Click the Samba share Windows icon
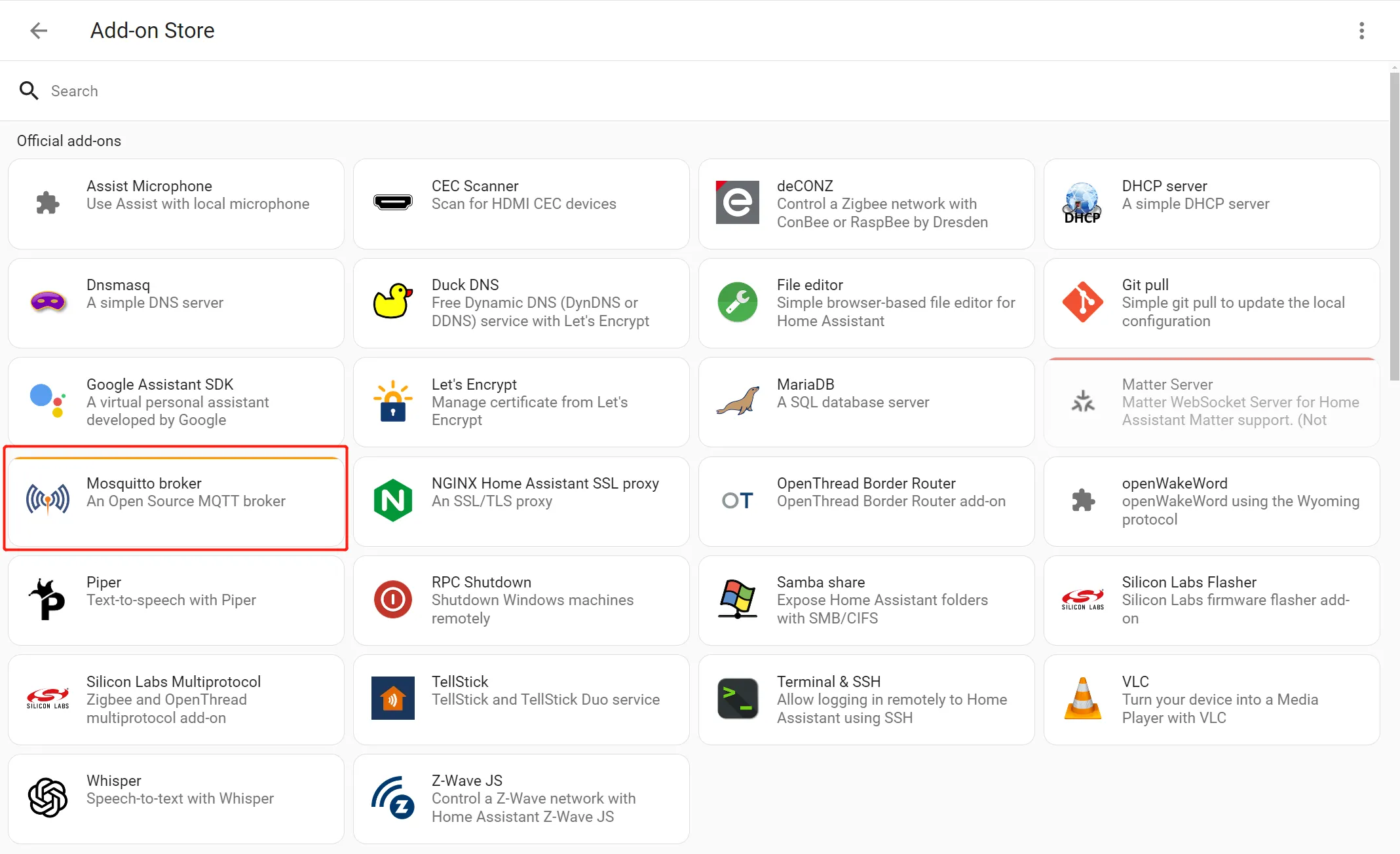Image resolution: width=1400 pixels, height=854 pixels. tap(738, 599)
